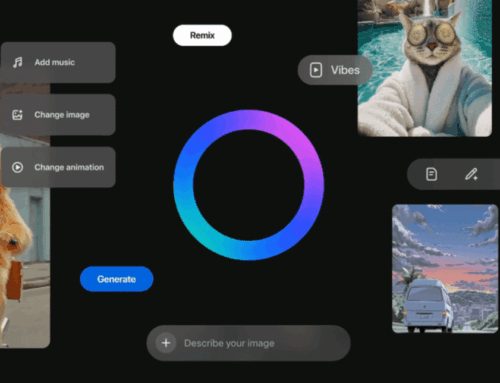
Task: Click the blue Generate button
Action: click(x=116, y=279)
